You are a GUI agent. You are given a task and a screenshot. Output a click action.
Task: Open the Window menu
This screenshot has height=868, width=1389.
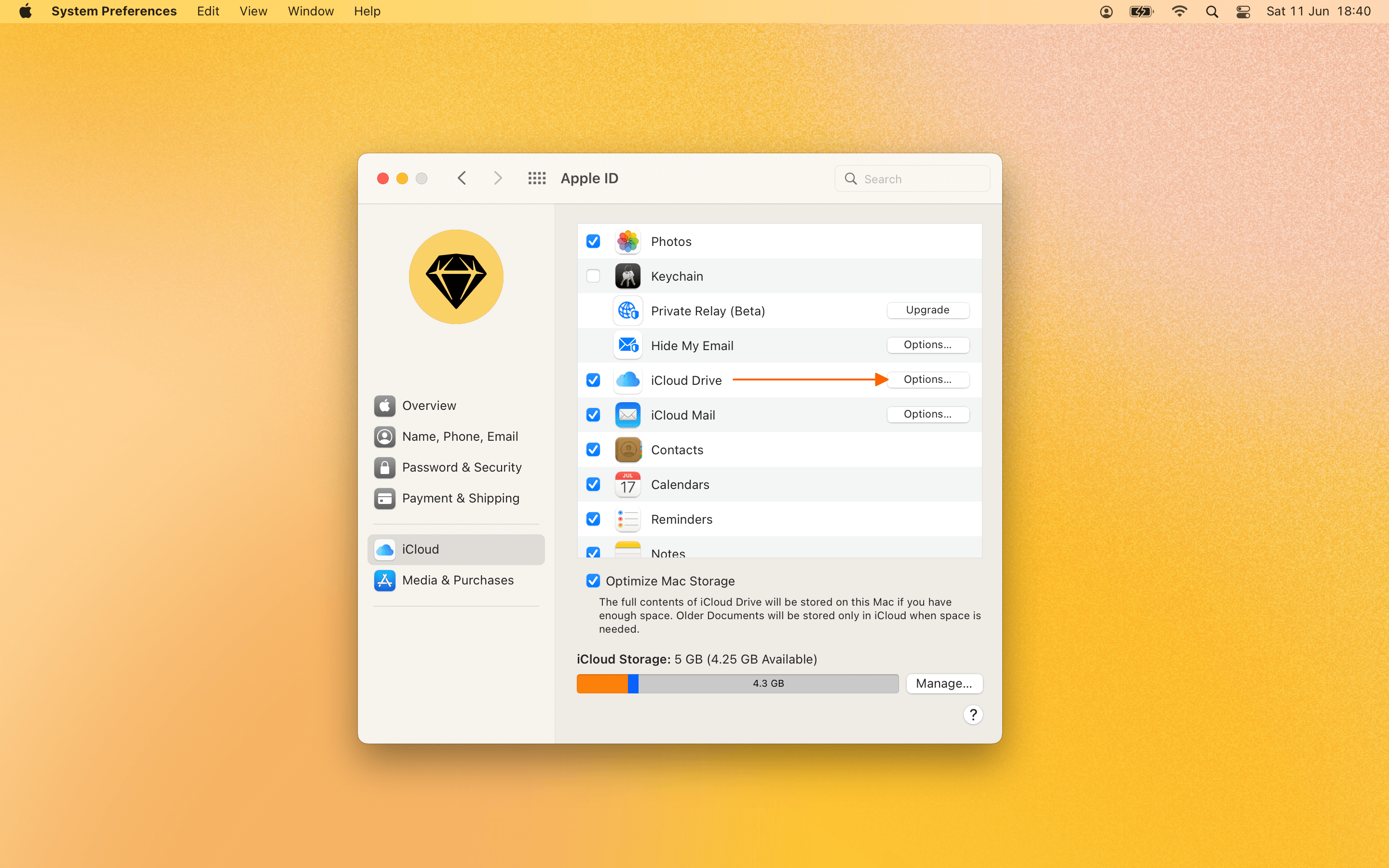point(309,11)
